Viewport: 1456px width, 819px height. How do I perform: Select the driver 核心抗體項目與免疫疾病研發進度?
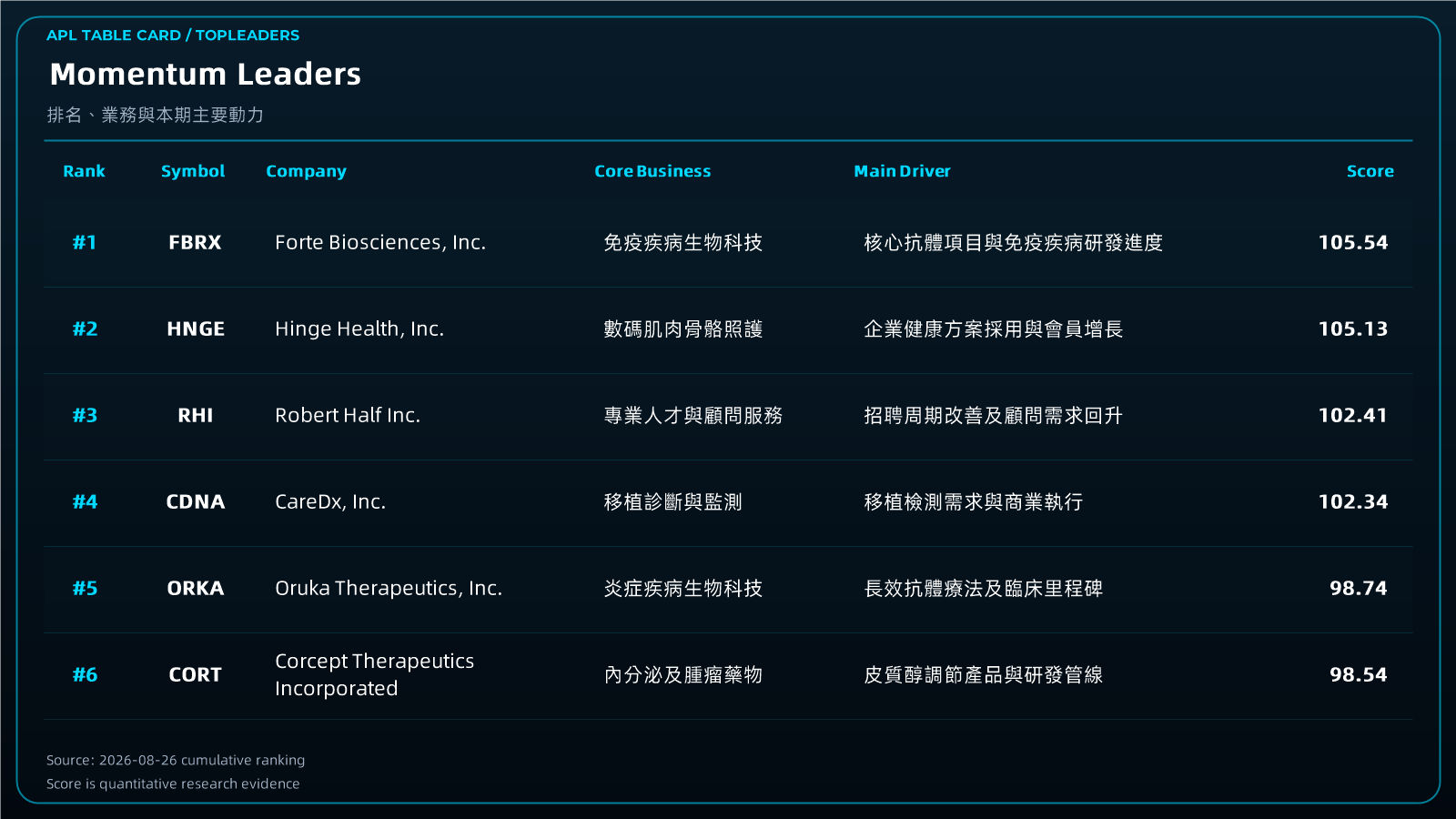click(x=1014, y=243)
